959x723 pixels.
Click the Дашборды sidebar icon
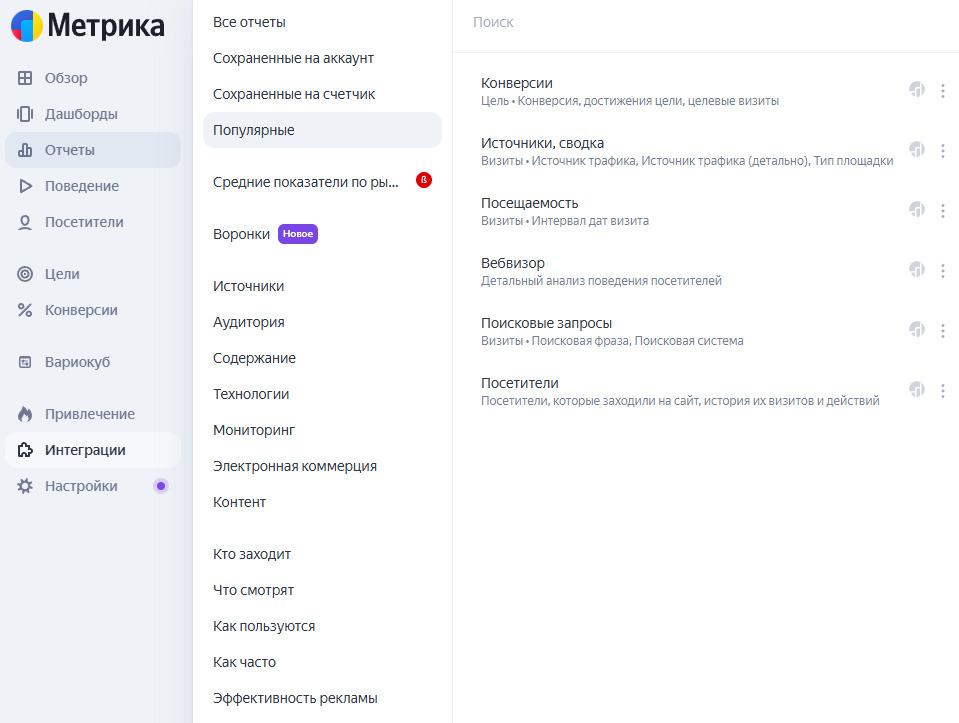point(26,114)
